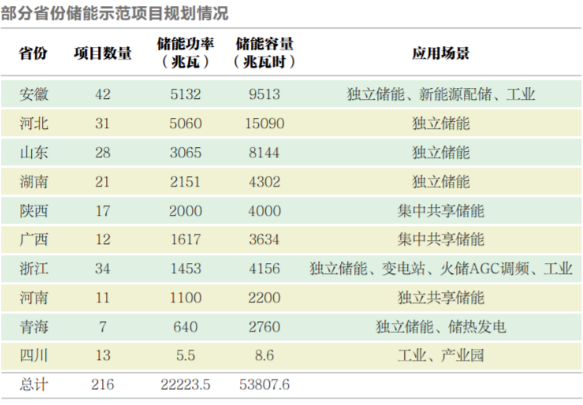Select the 广西 capacity value 3634
Viewport: 583px width, 405px height.
264,240
